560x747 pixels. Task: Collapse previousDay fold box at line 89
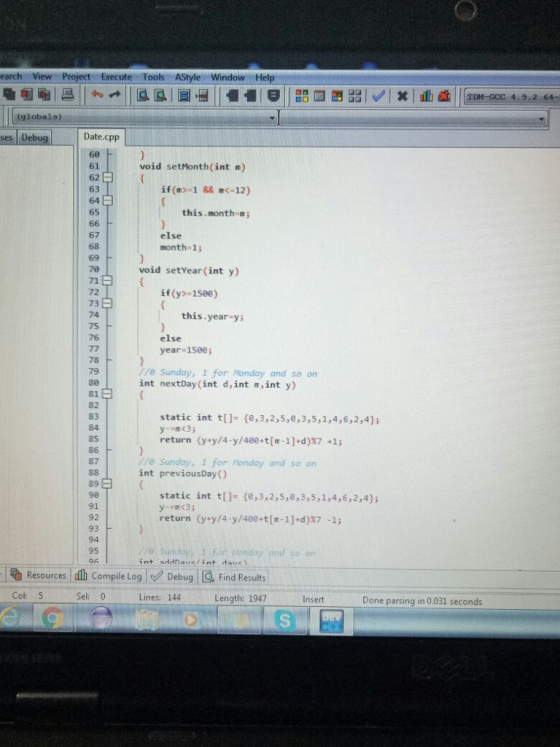coord(107,484)
